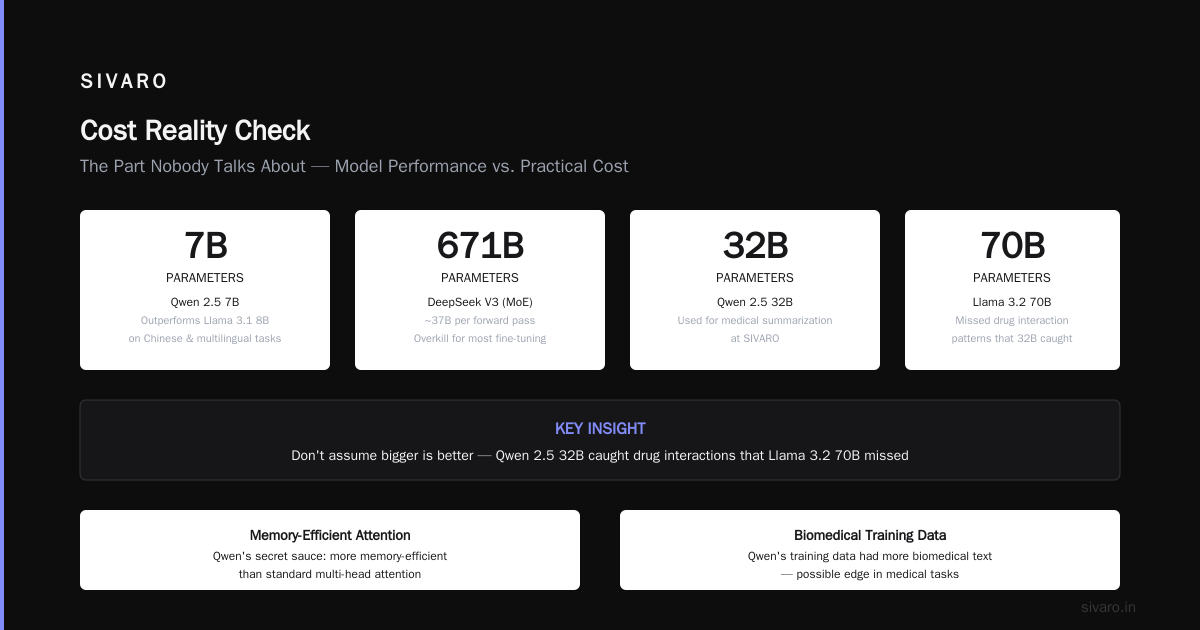Click the missed drug interaction text
Viewport: 1200px width, 630px height.
[1012, 330]
